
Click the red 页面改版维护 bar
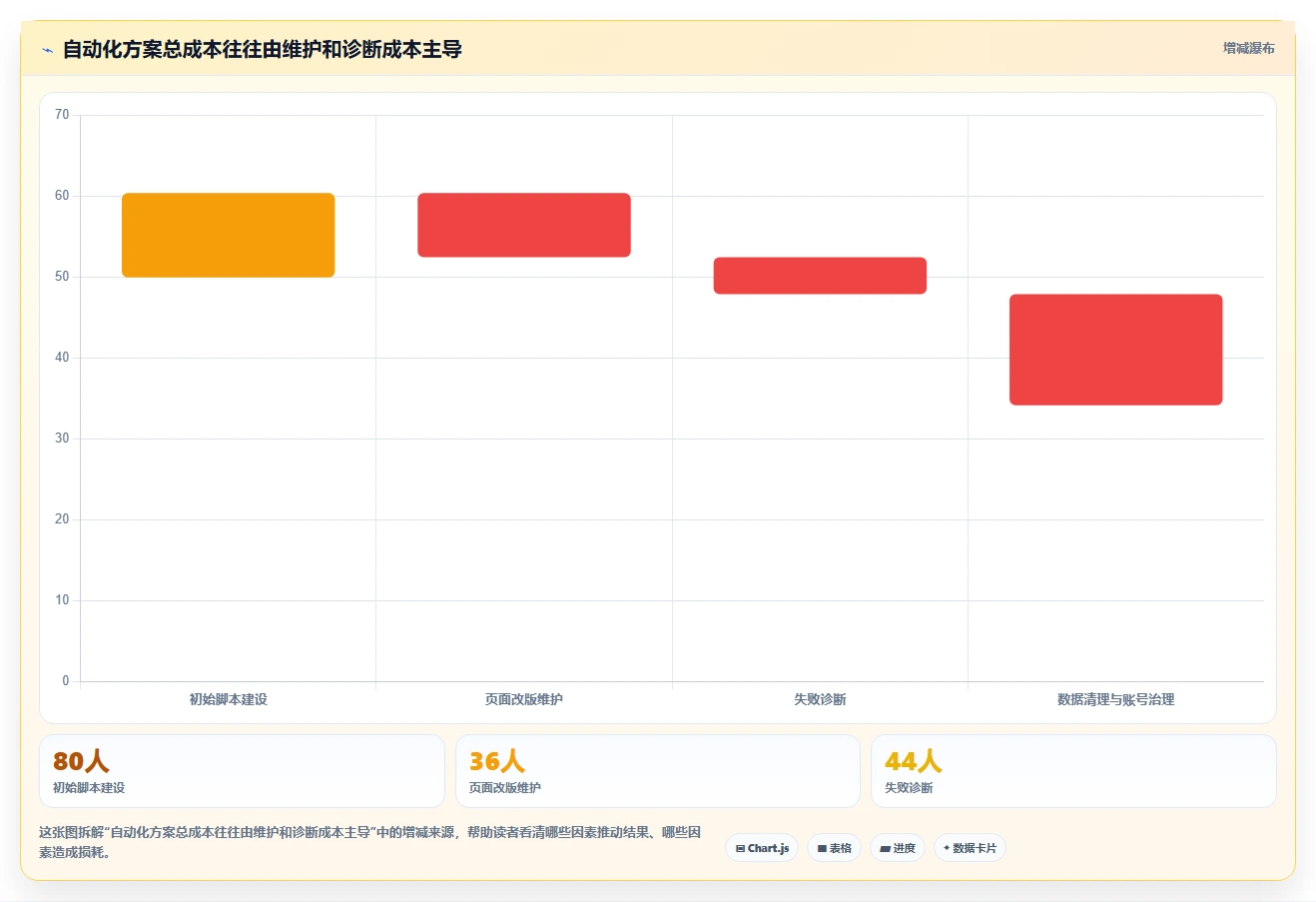pyautogui.click(x=524, y=225)
